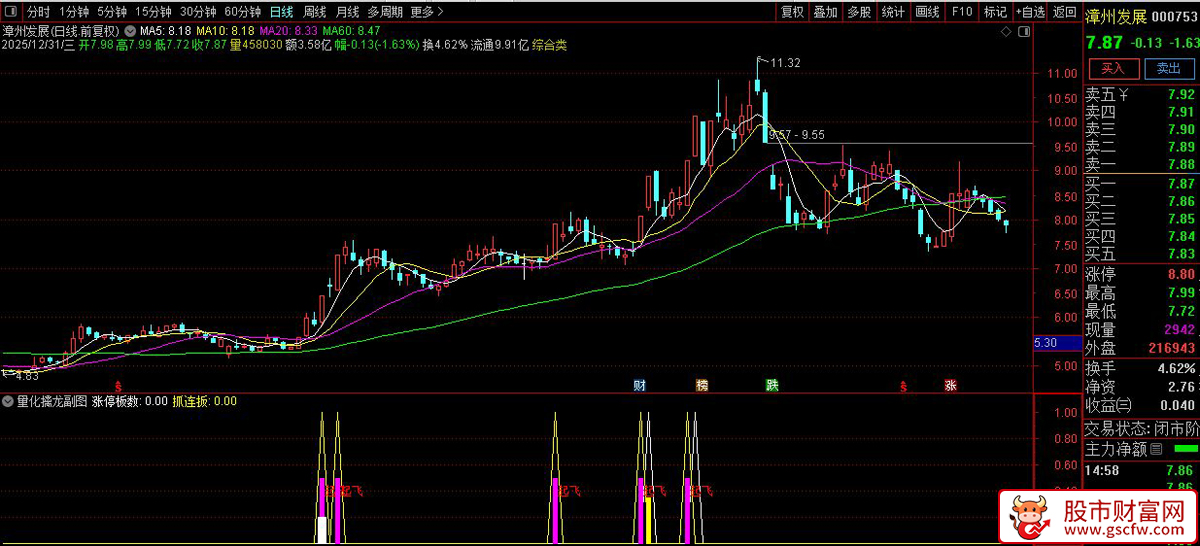Click the 交易状态 status row
This screenshot has width=1200, height=546.
click(x=1142, y=429)
